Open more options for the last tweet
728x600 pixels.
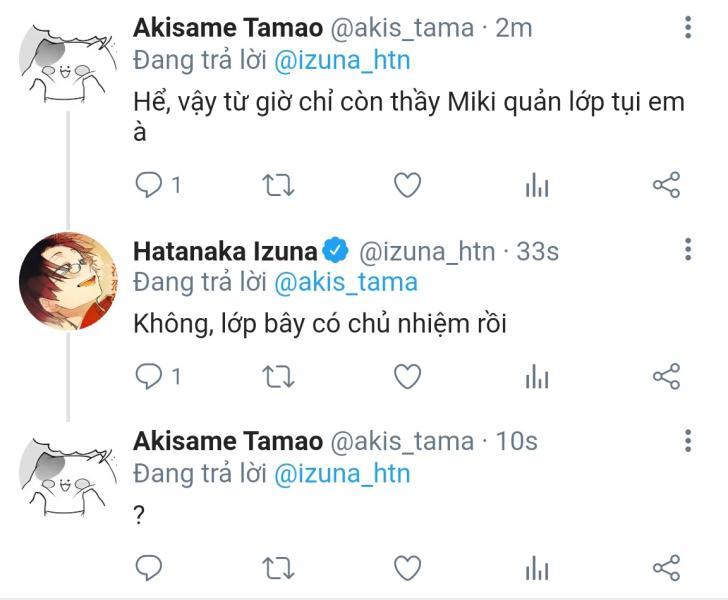[688, 441]
